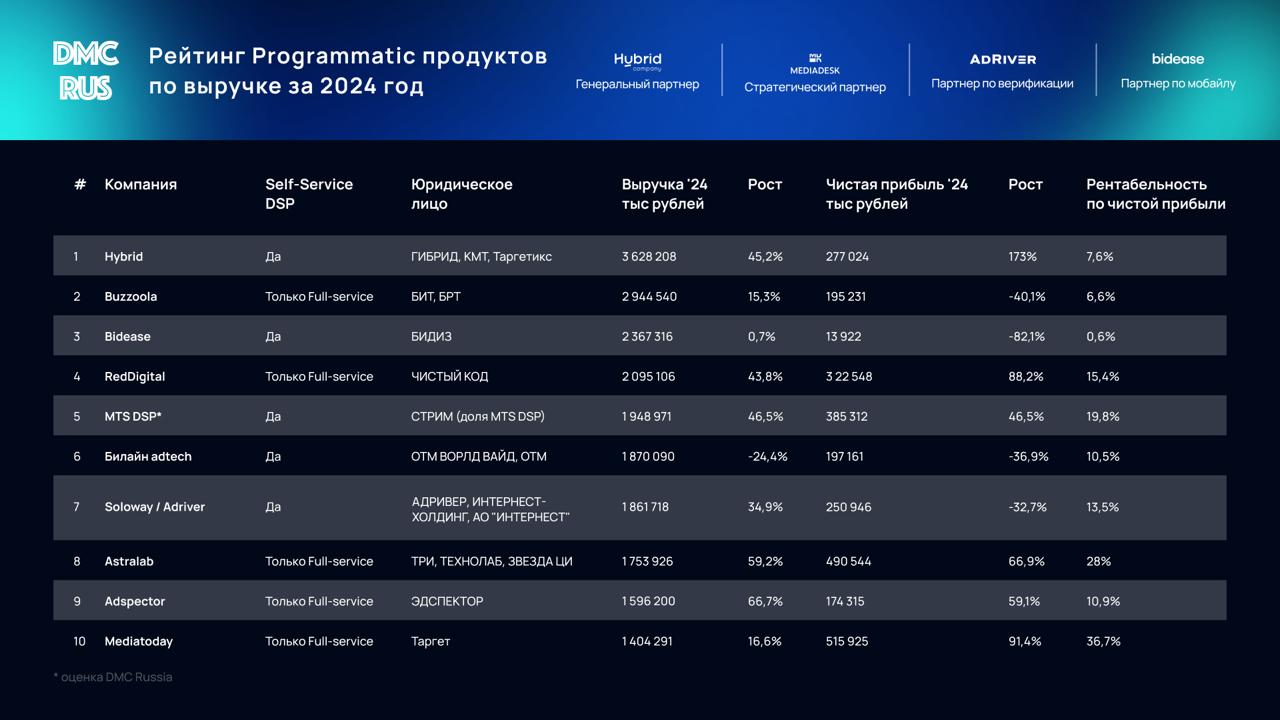Viewport: 1280px width, 720px height.
Task: Open the Рост column sorting options
Action: 764,184
